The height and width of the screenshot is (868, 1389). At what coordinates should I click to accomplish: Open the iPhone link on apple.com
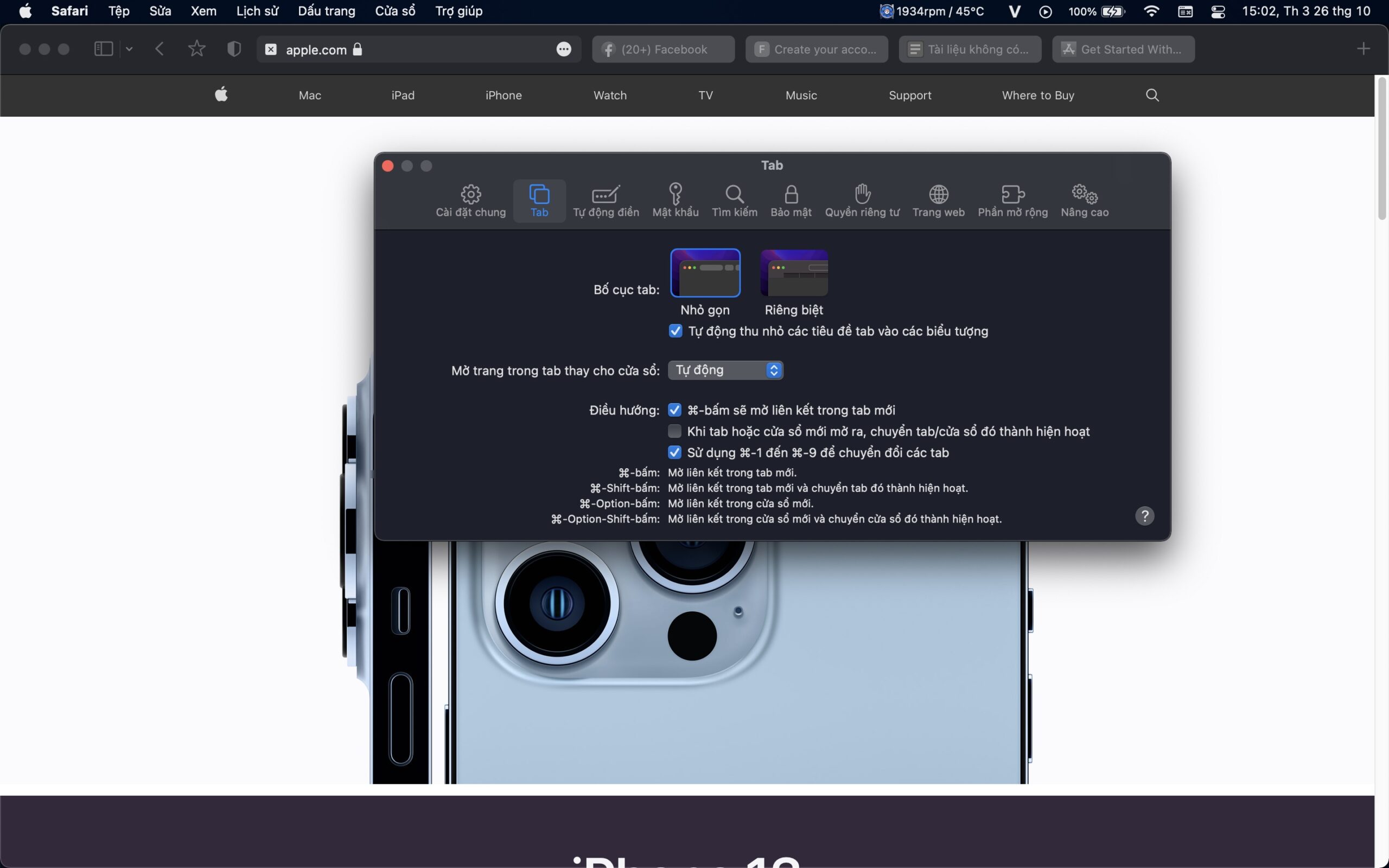click(x=504, y=95)
